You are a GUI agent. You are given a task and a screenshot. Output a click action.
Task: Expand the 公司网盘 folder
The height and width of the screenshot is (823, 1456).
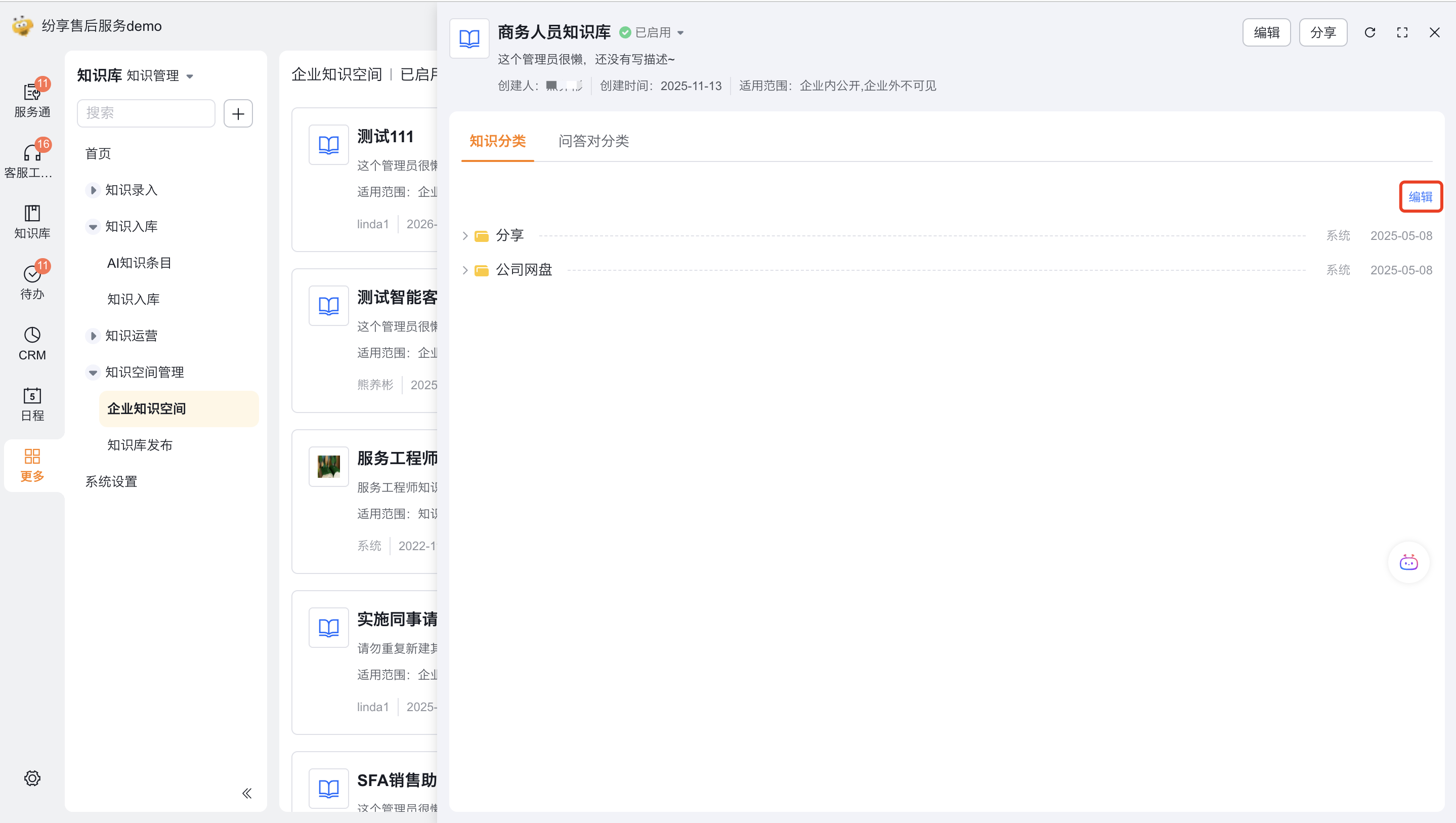tap(465, 270)
